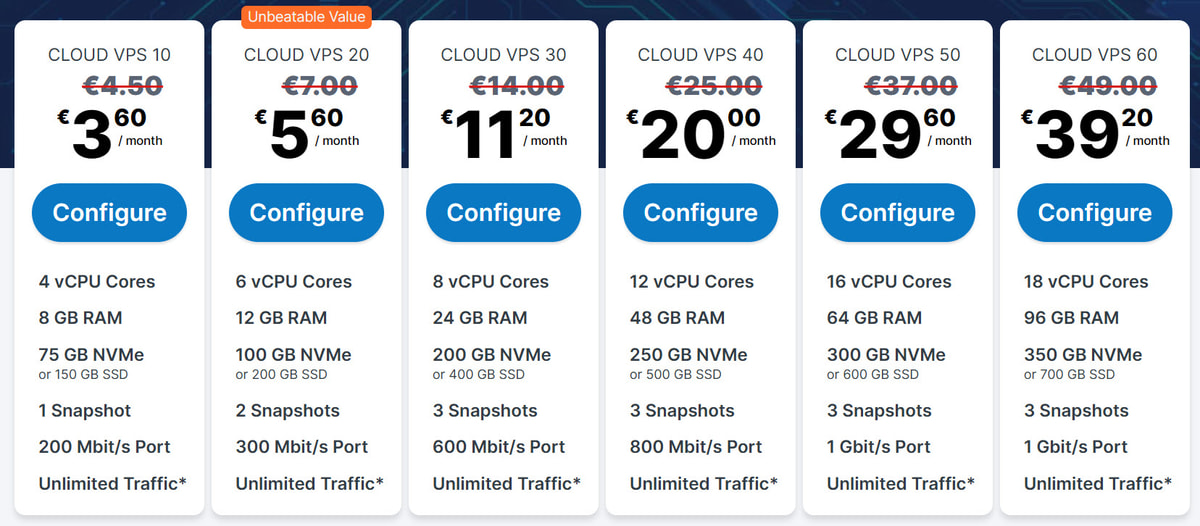Click Configure for Cloud VPS 10
This screenshot has width=1200, height=526.
coord(109,213)
